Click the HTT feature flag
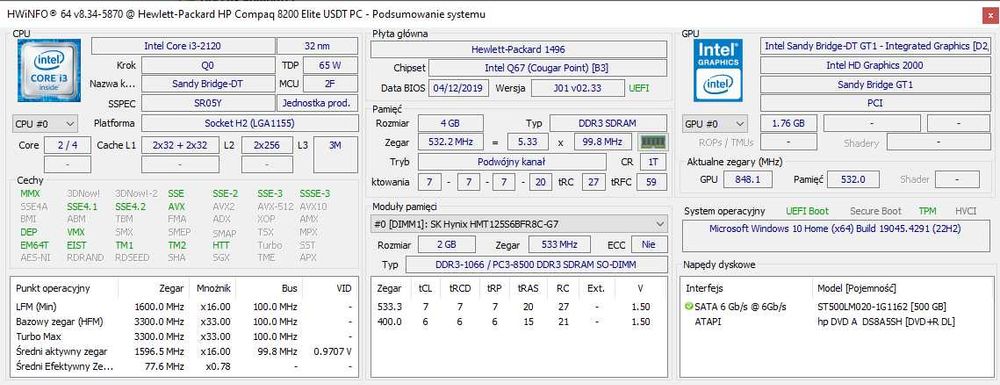The width and height of the screenshot is (1000, 385). [221, 245]
